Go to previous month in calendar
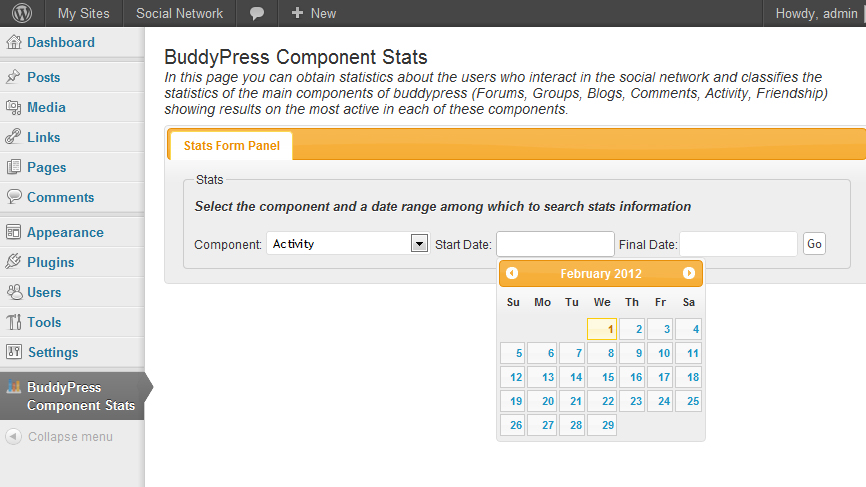Viewport: 866px width, 487px height. pos(512,273)
